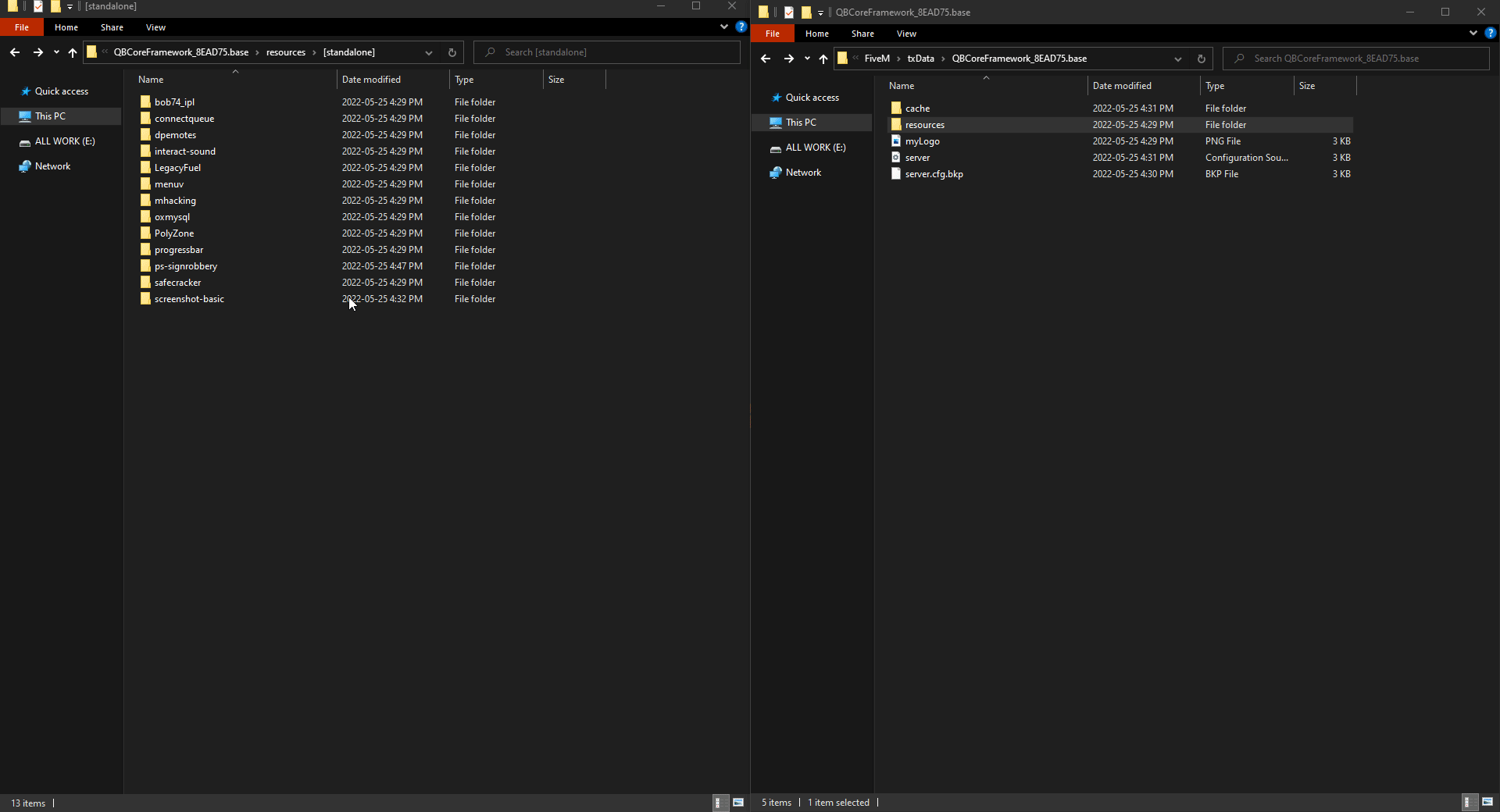The height and width of the screenshot is (812, 1500).
Task: Switch right window to large icons view
Action: click(1487, 802)
